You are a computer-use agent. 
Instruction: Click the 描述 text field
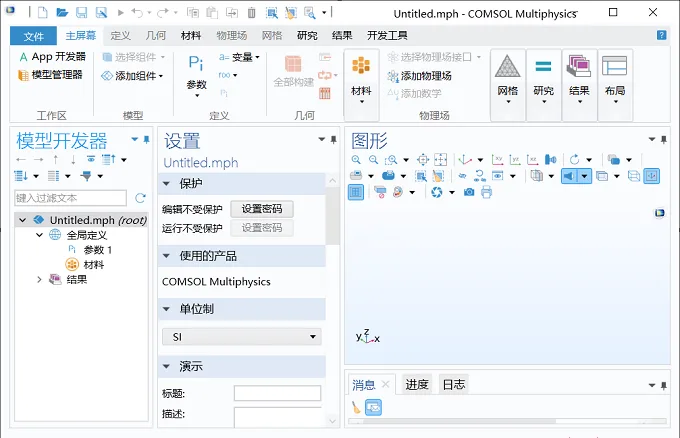(278, 417)
